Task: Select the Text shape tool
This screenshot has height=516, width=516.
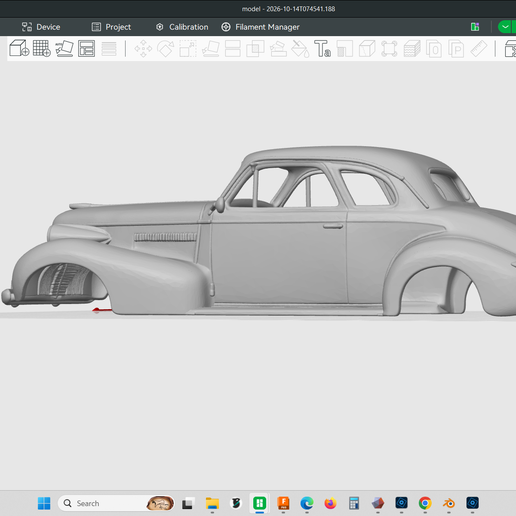Action: (322, 49)
